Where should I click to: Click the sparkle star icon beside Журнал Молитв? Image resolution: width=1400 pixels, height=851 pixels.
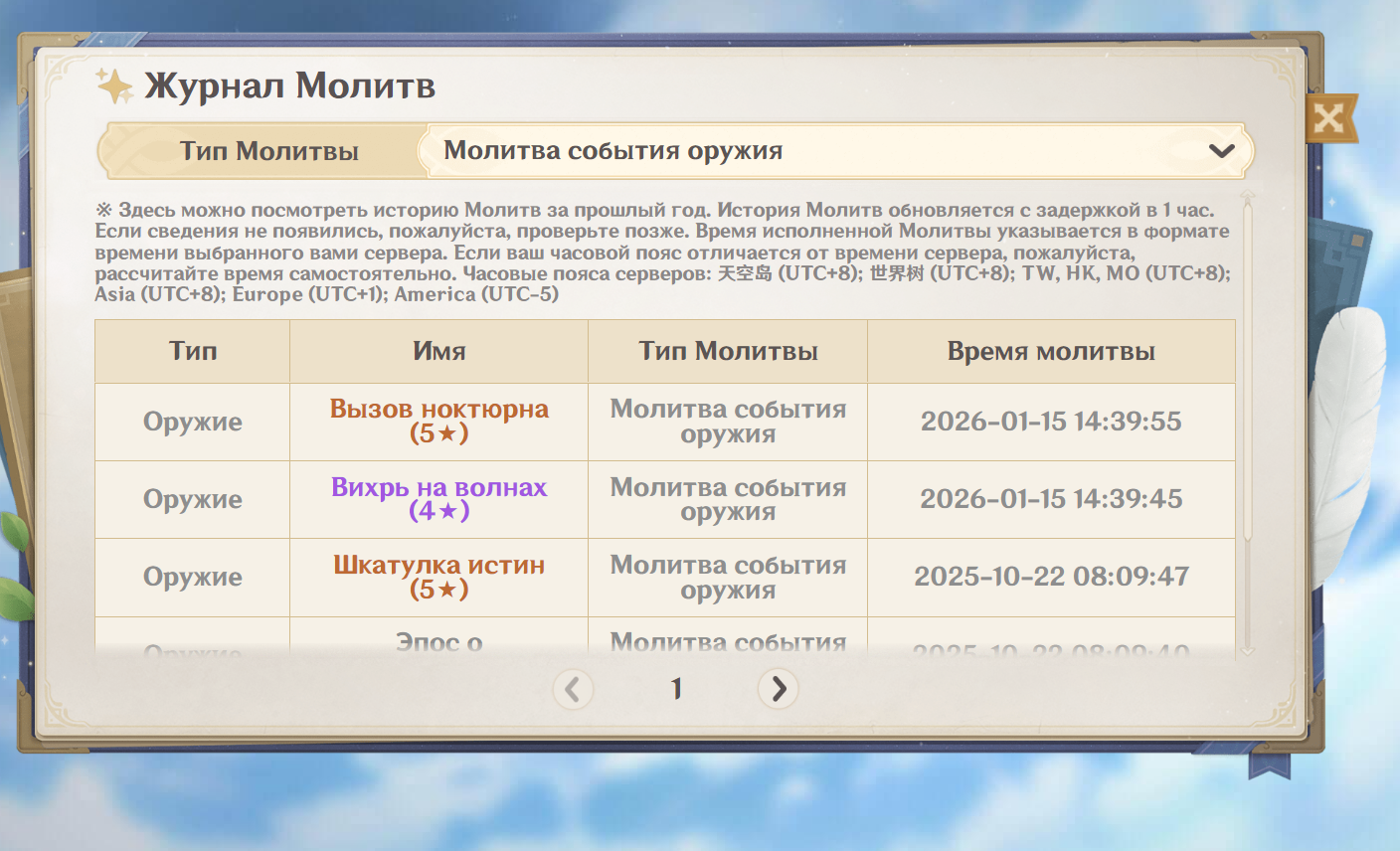114,86
